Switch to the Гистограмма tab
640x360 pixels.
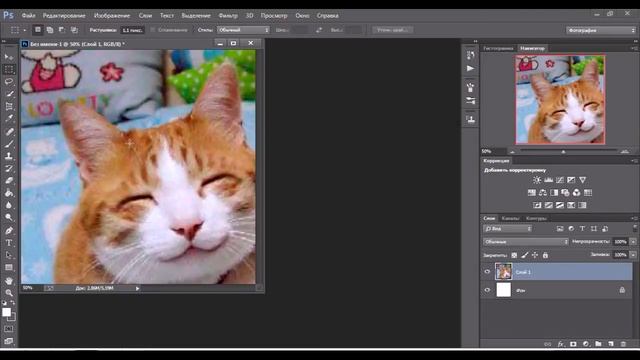[x=498, y=48]
